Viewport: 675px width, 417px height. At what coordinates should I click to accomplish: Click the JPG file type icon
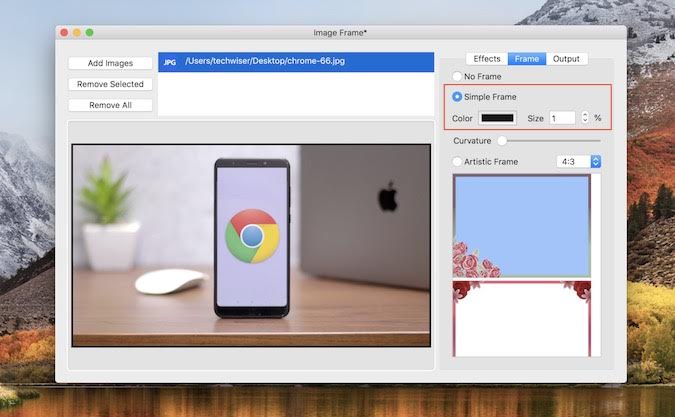tap(170, 62)
